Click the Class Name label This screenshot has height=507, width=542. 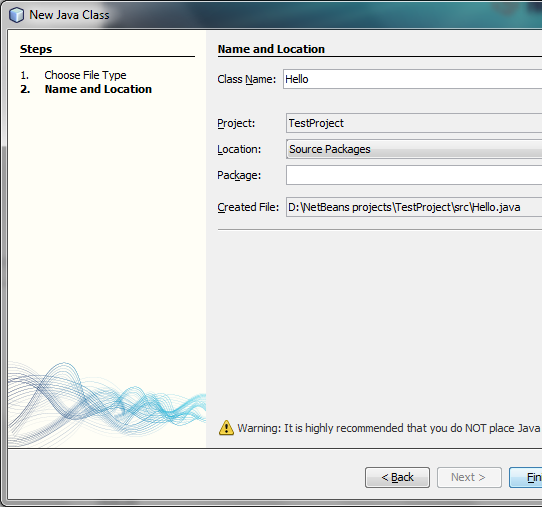click(x=247, y=79)
